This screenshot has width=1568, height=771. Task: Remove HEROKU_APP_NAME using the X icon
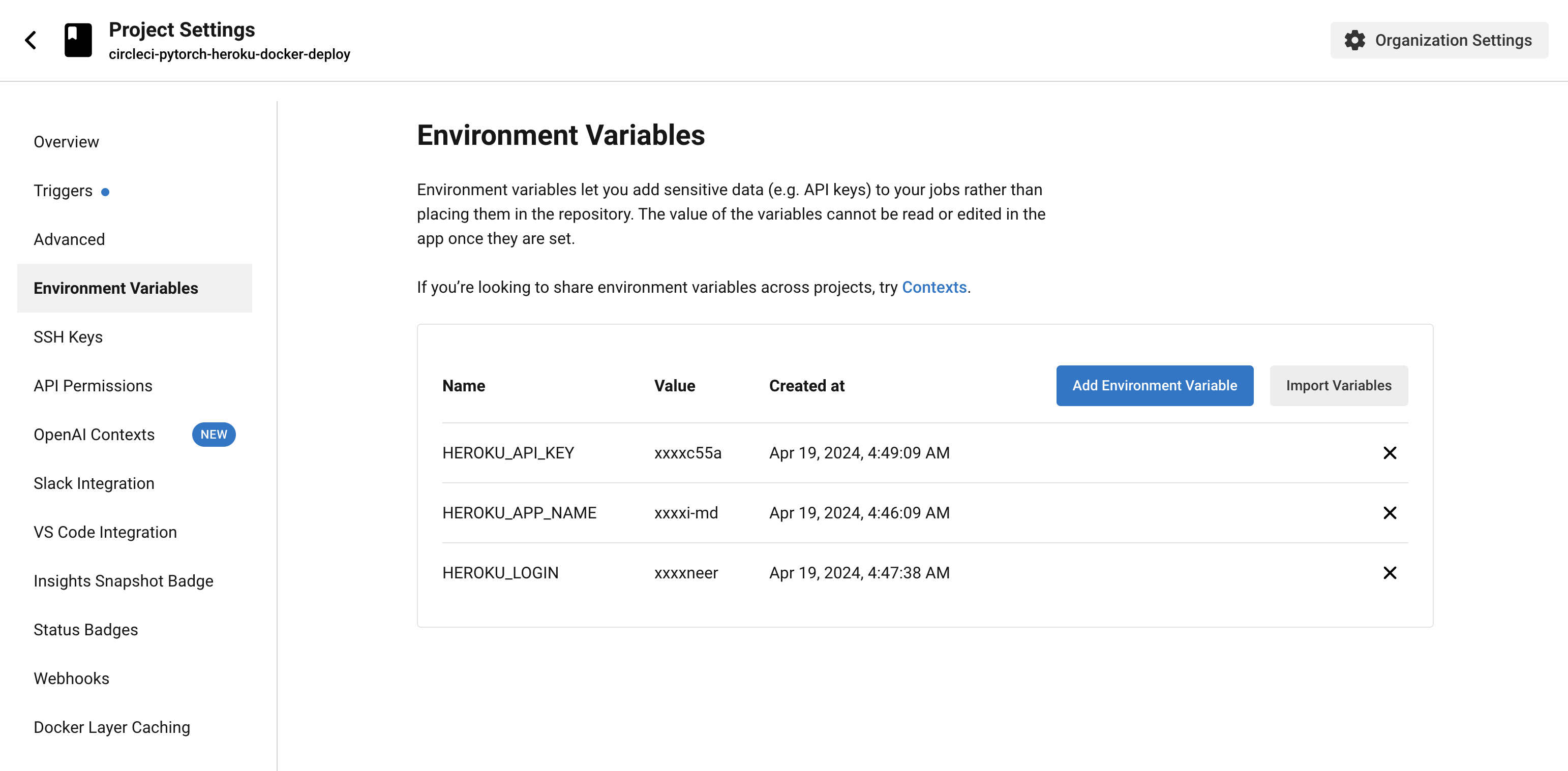(x=1390, y=512)
